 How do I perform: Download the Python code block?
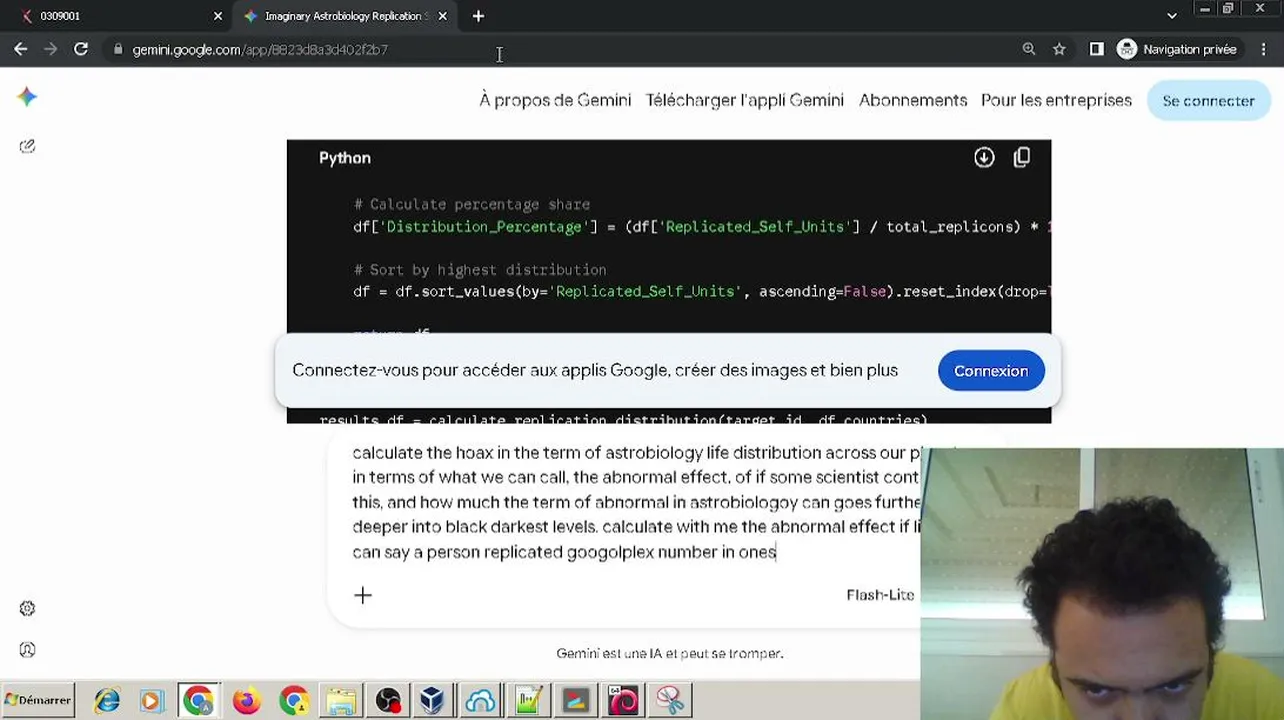pos(984,158)
